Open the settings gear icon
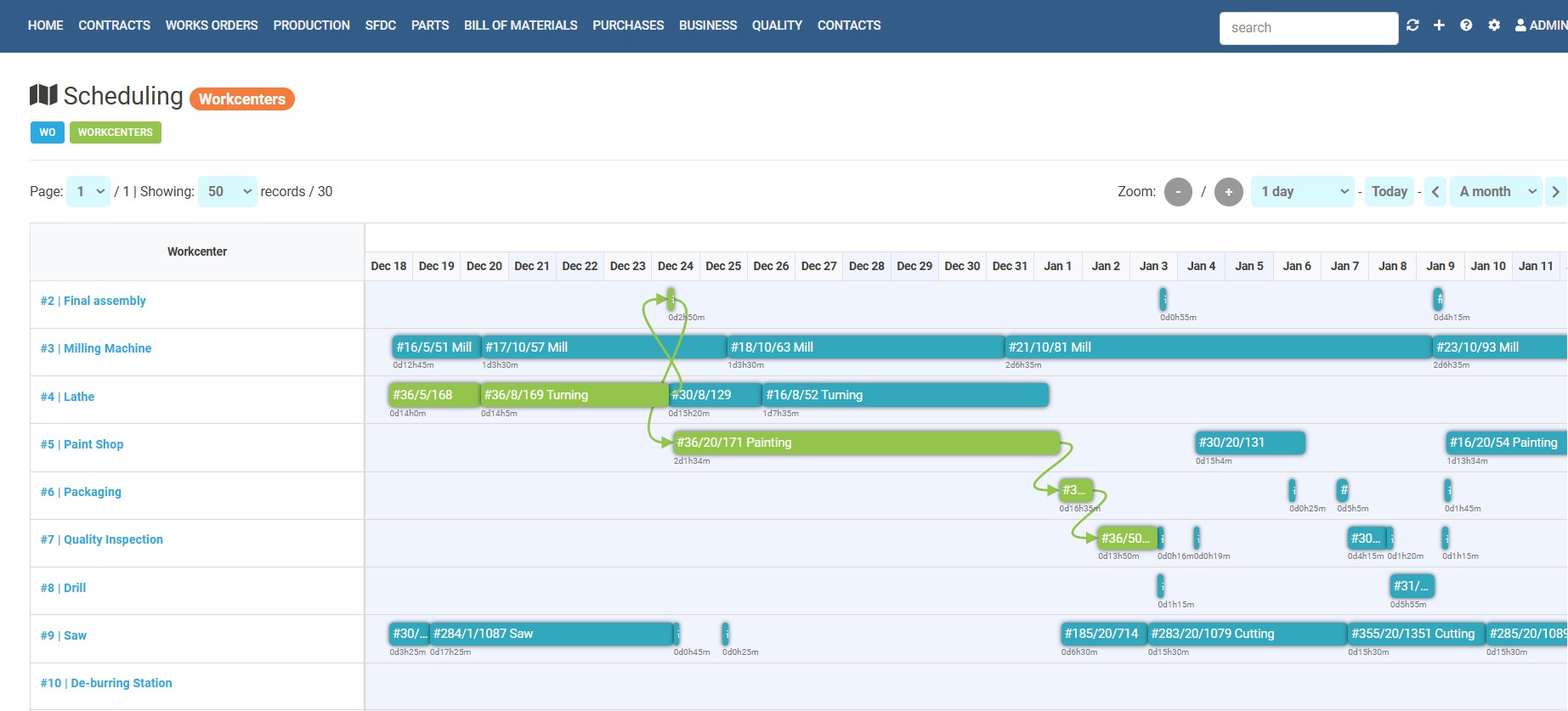 [x=1494, y=25]
